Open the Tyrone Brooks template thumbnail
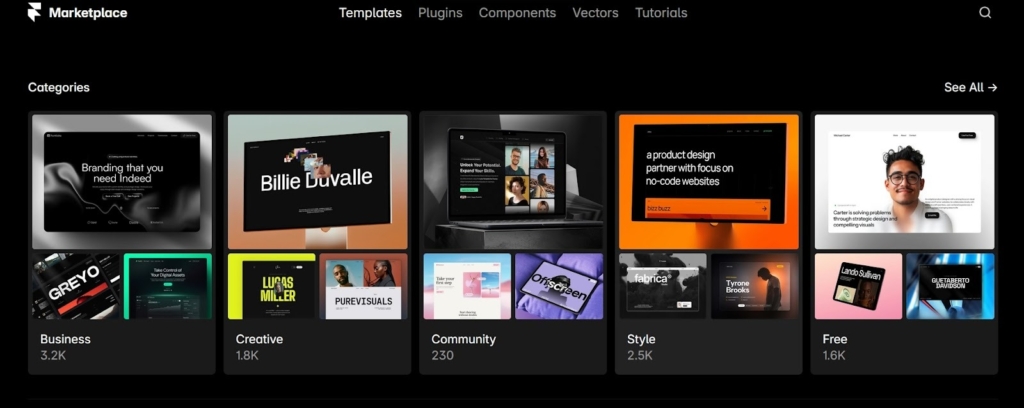 pyautogui.click(x=755, y=286)
